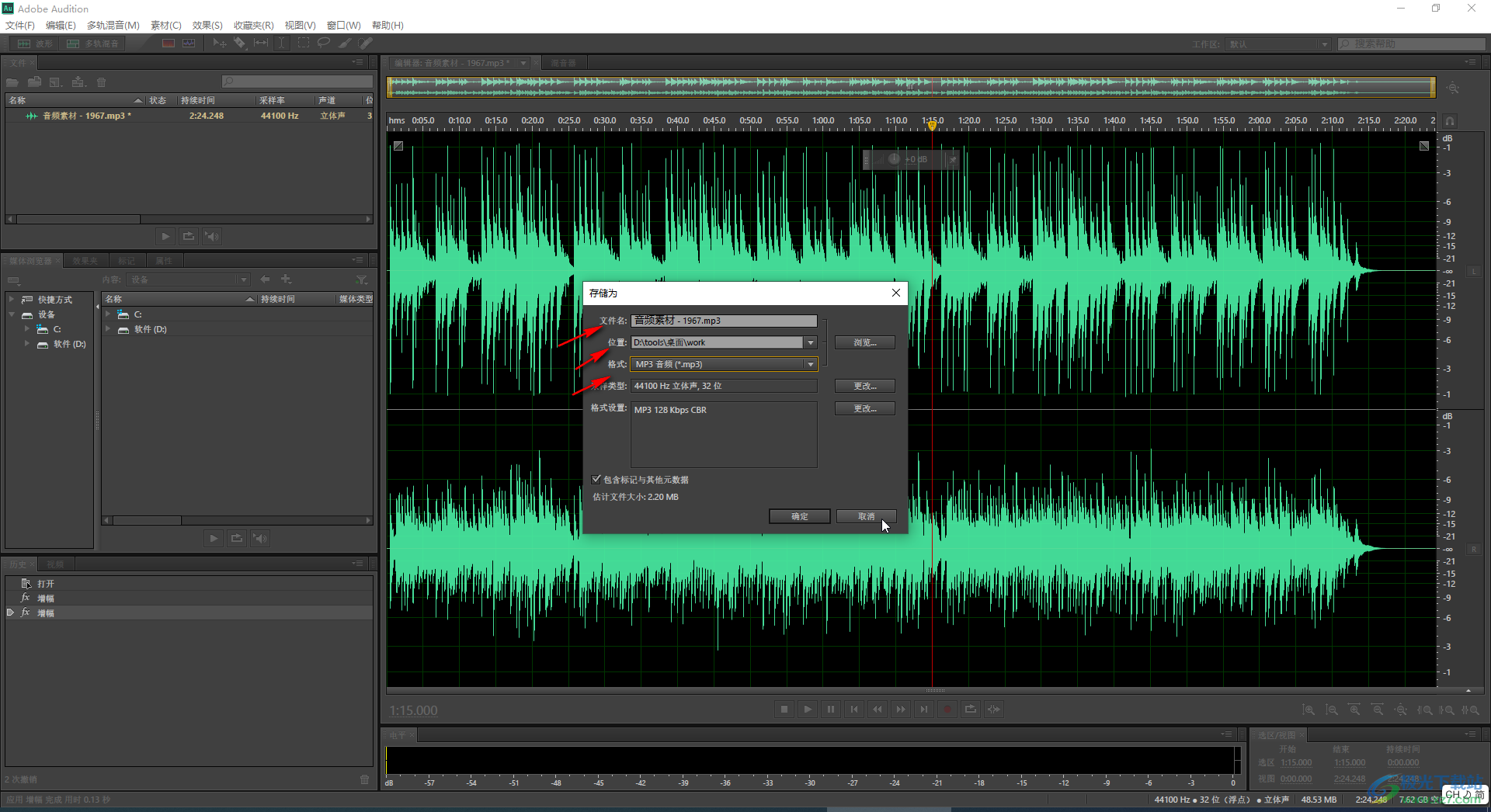The height and width of the screenshot is (812, 1491).
Task: Open the 窗口(W) menu
Action: 344,25
